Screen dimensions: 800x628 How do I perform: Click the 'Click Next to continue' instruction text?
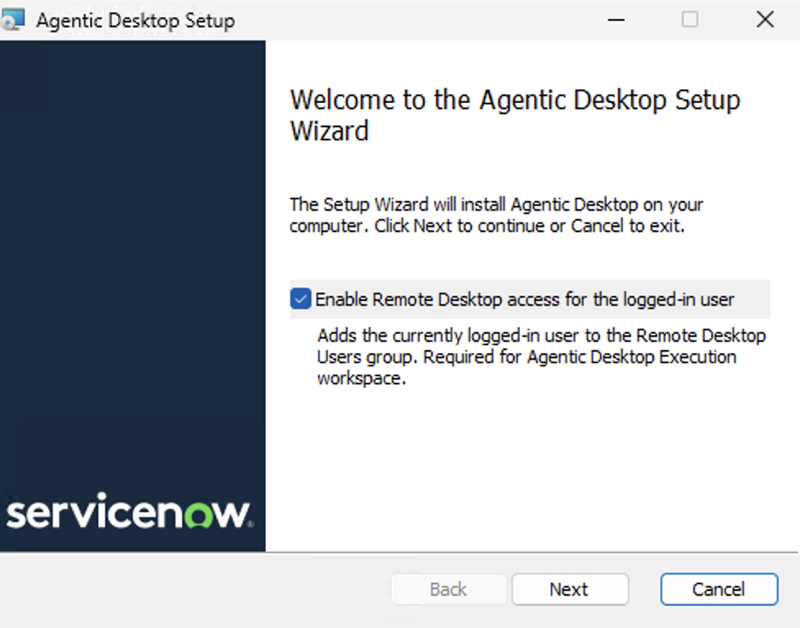(x=487, y=225)
